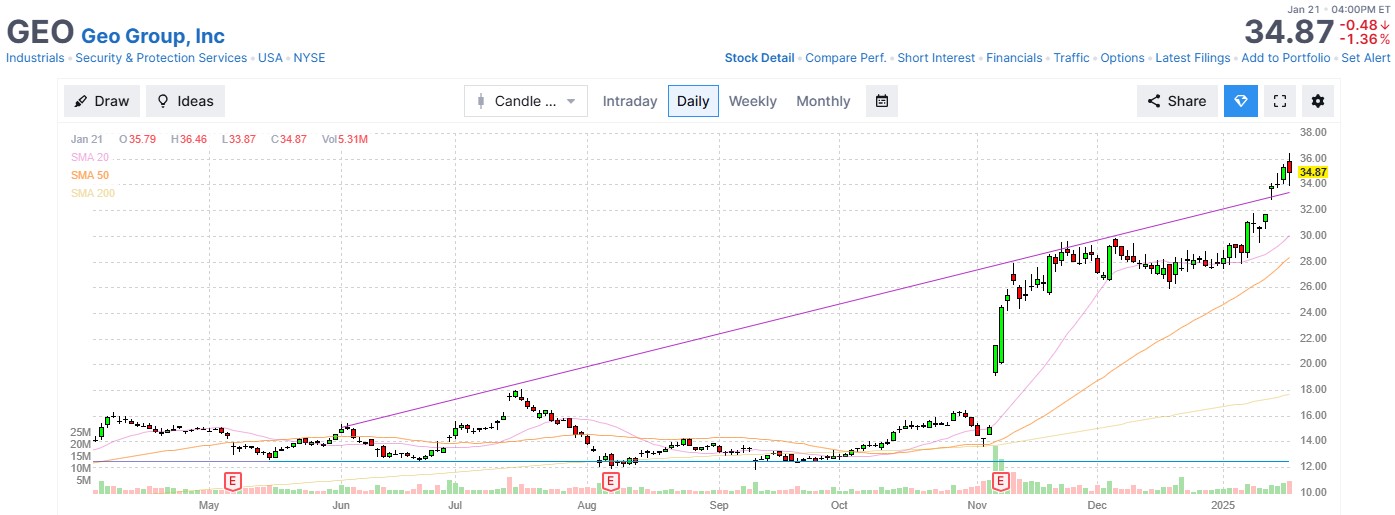This screenshot has width=1395, height=515.
Task: Open the USA country link
Action: (x=270, y=58)
